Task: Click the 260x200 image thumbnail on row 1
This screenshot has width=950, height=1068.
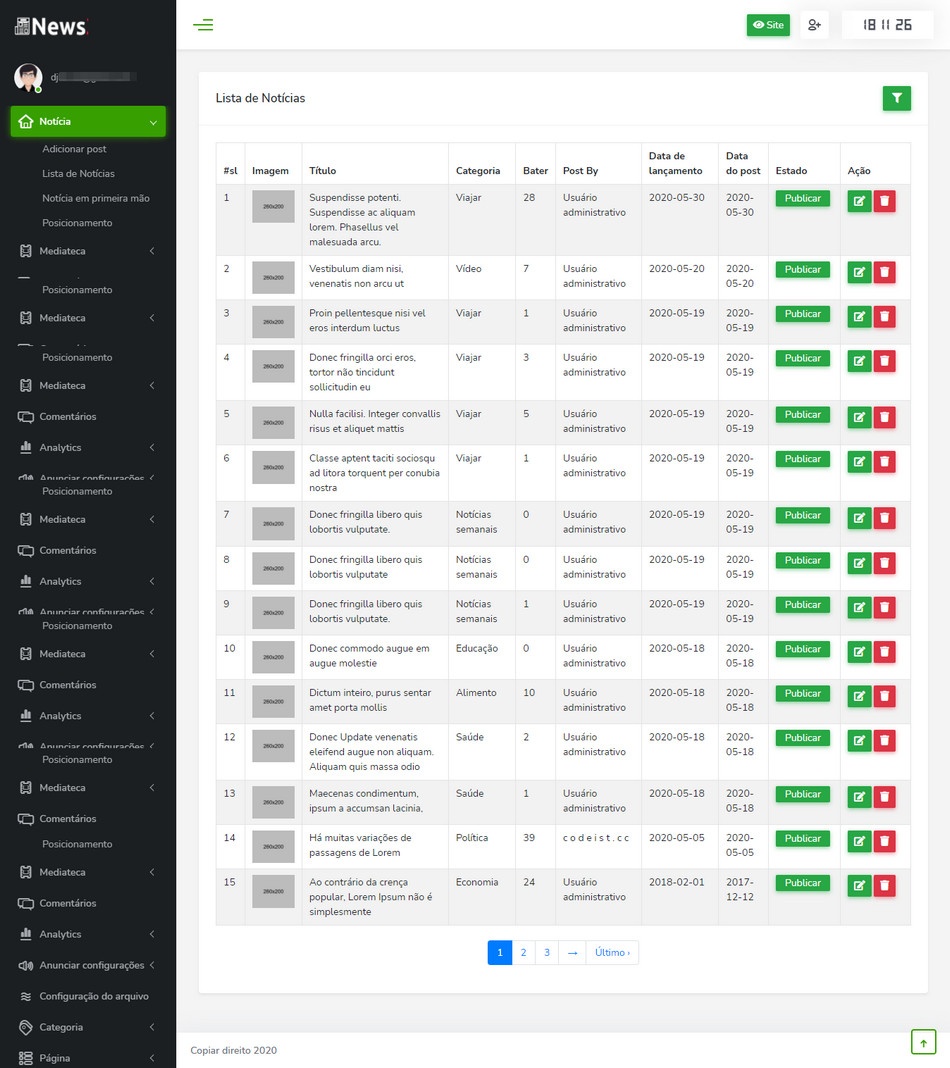Action: coord(271,206)
